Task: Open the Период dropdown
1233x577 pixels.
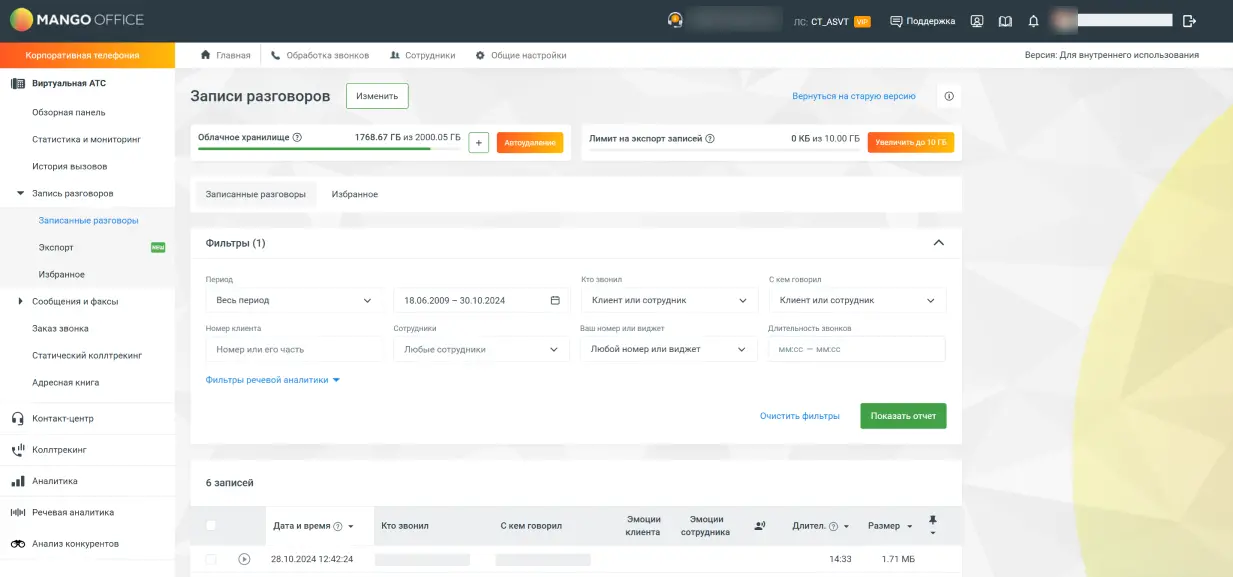Action: coord(294,300)
